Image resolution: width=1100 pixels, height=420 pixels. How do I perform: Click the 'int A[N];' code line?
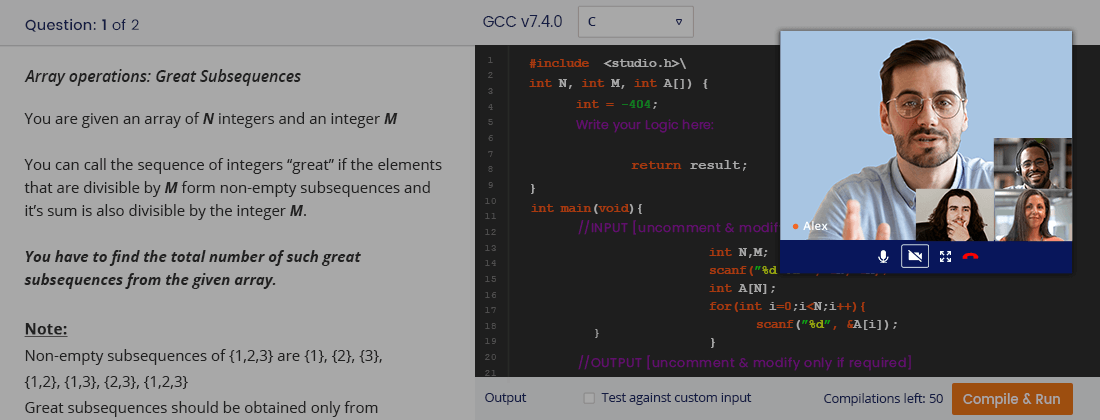click(x=742, y=287)
